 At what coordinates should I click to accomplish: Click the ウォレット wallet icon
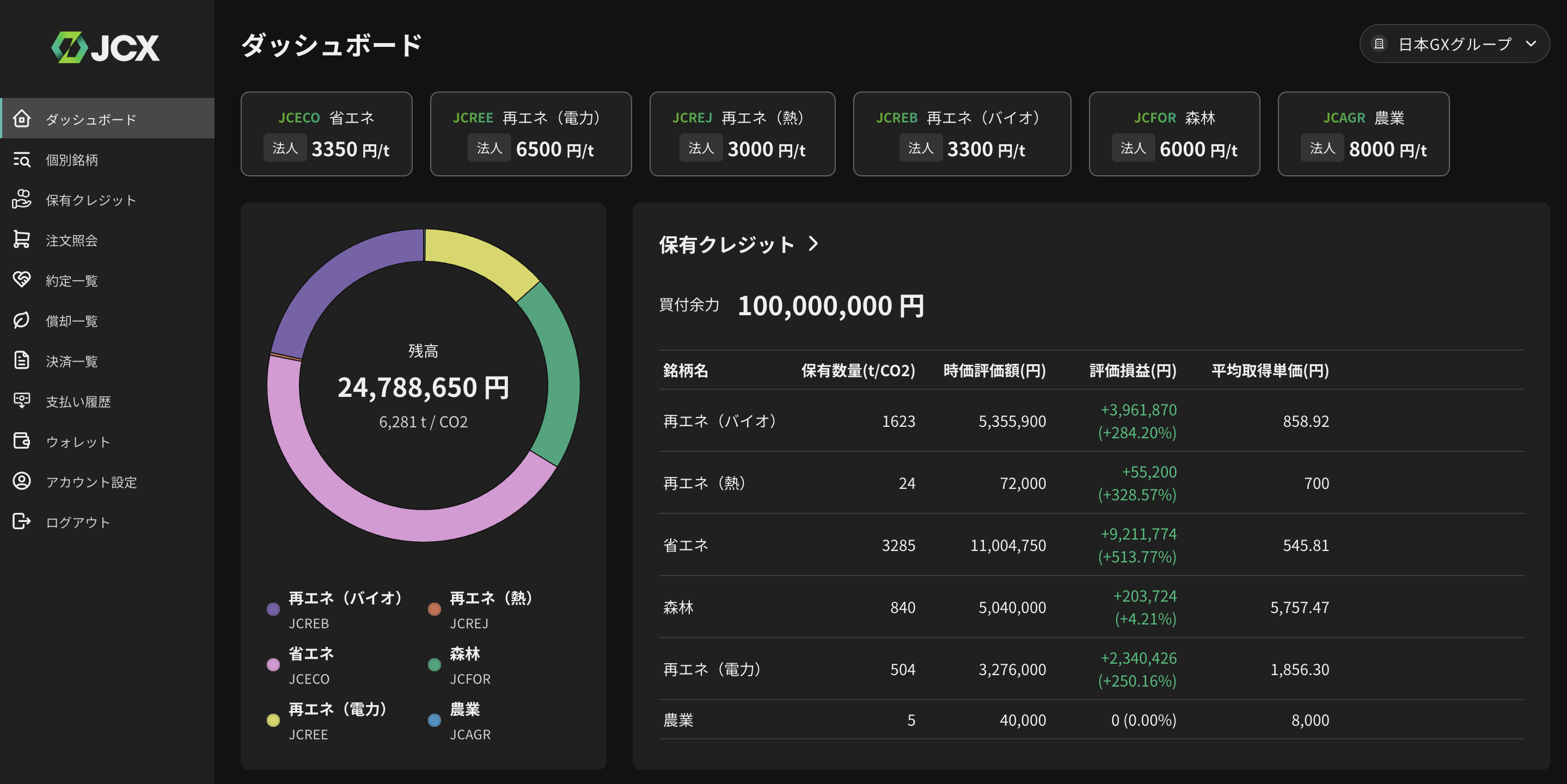tap(22, 441)
